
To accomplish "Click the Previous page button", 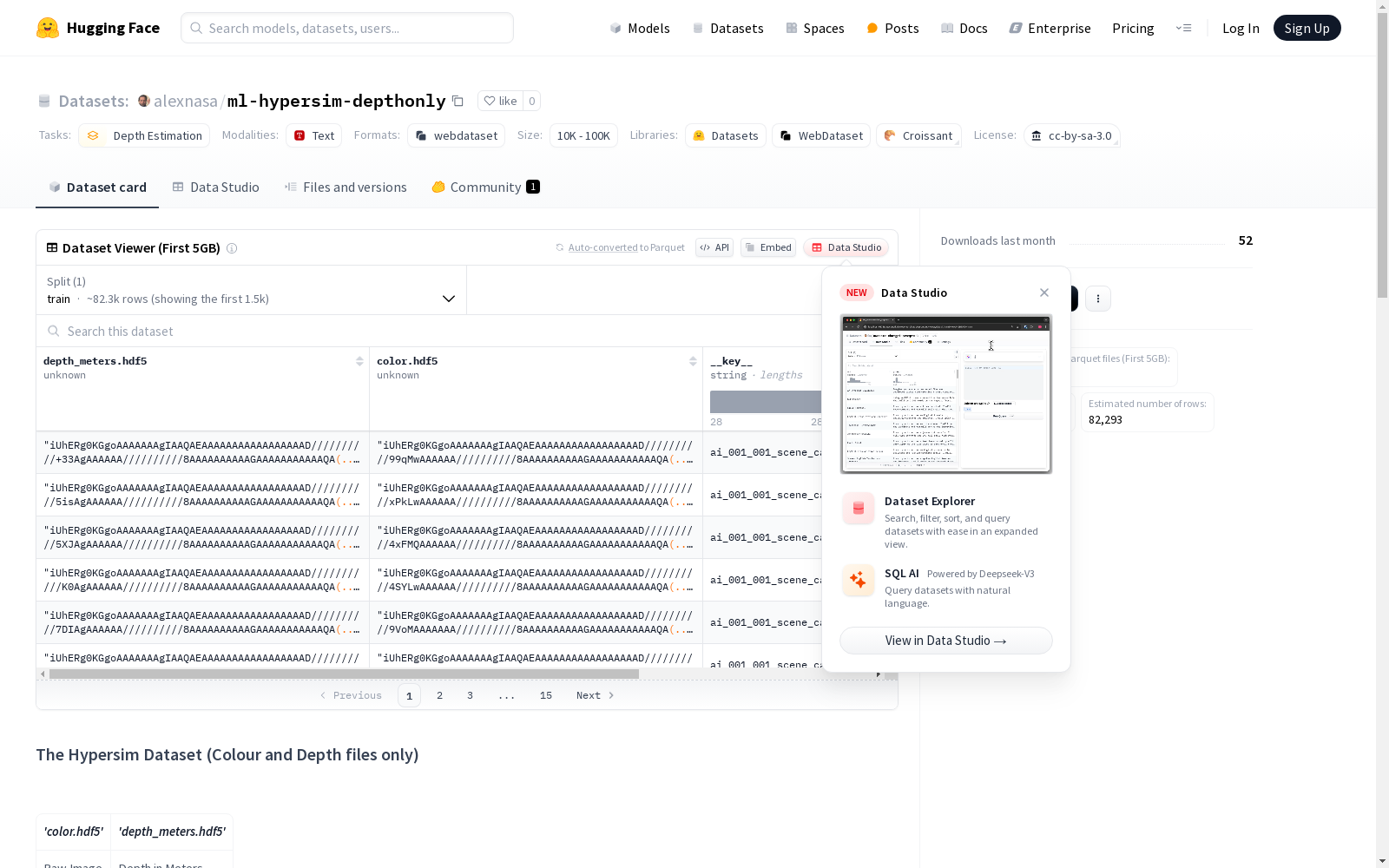I will [x=351, y=695].
